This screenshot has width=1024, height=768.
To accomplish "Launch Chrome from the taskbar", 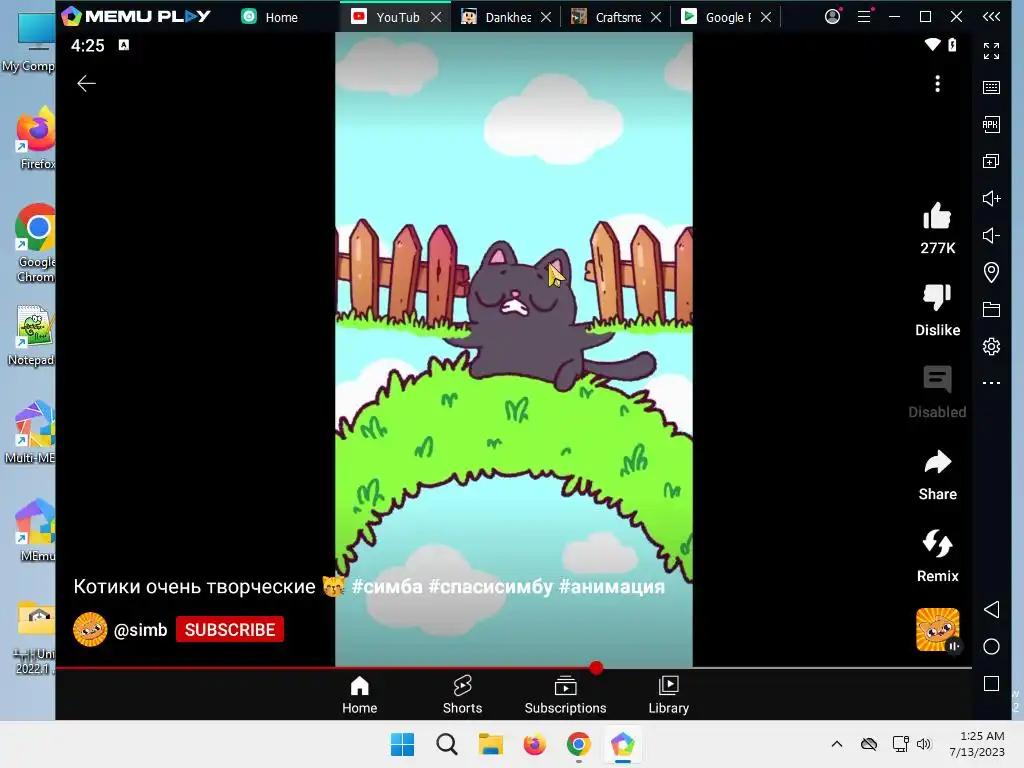I will [x=579, y=744].
